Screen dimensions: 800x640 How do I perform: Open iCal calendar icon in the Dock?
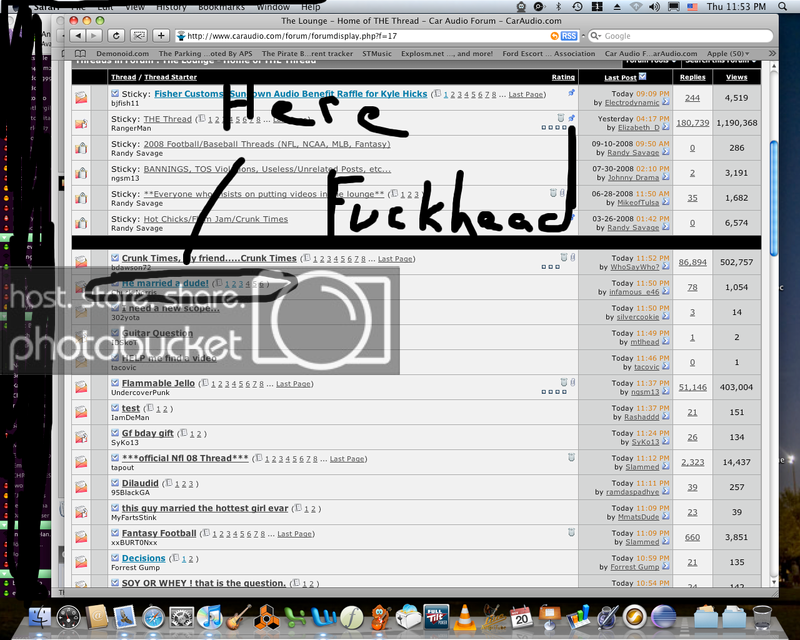pos(520,618)
